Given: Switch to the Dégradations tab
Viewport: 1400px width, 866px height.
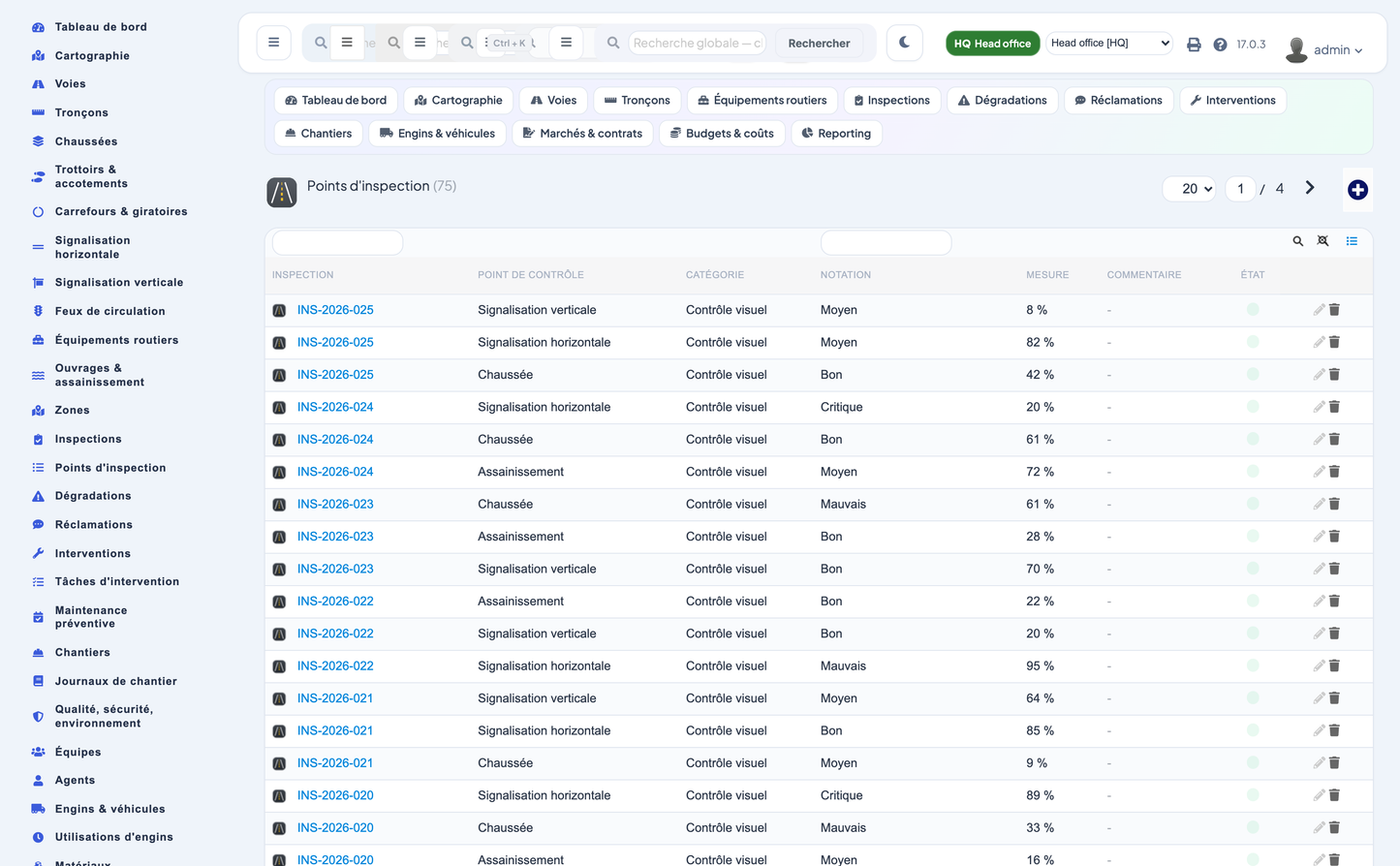Looking at the screenshot, I should 1002,101.
